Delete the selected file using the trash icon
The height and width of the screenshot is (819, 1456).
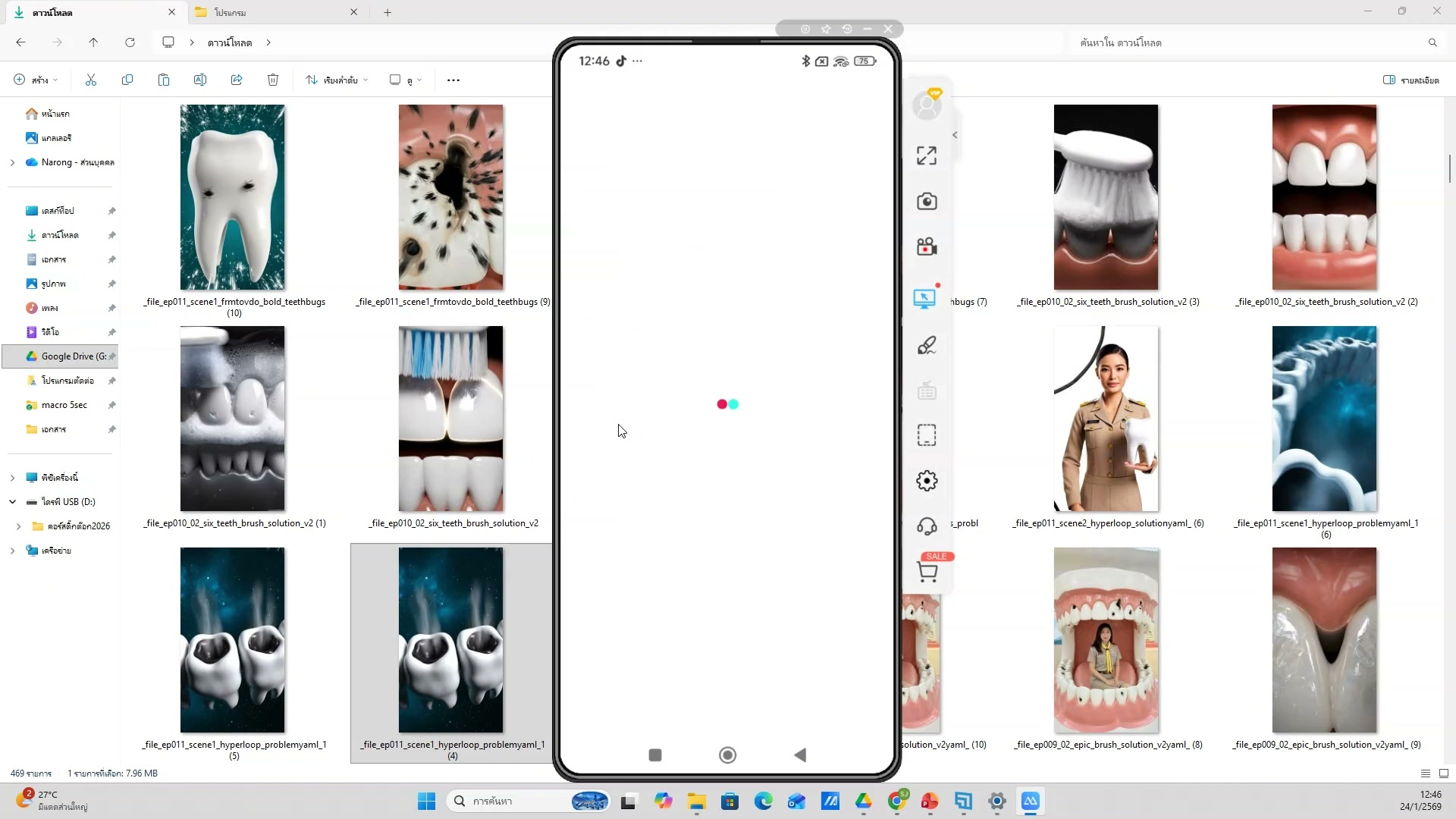pos(273,80)
